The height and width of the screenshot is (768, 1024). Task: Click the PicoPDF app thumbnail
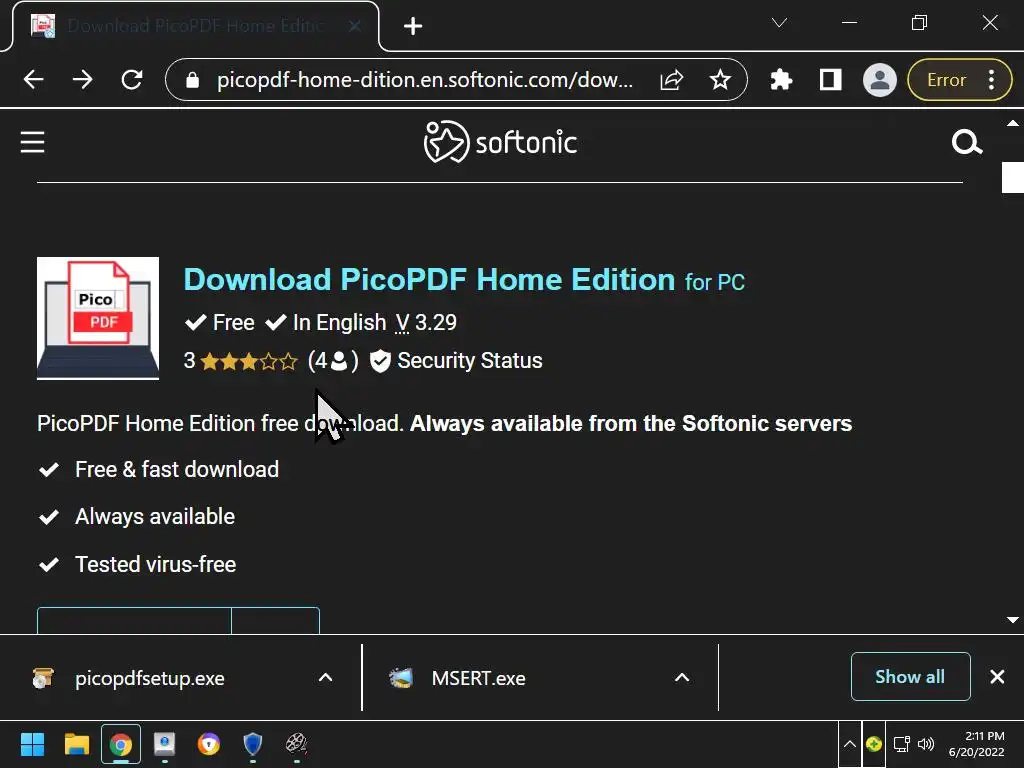tap(98, 318)
